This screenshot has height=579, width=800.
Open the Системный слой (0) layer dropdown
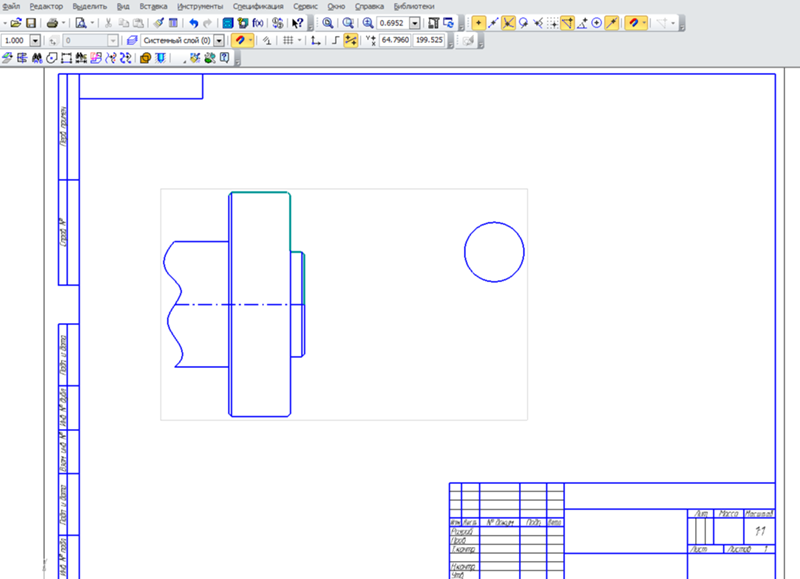[x=222, y=40]
